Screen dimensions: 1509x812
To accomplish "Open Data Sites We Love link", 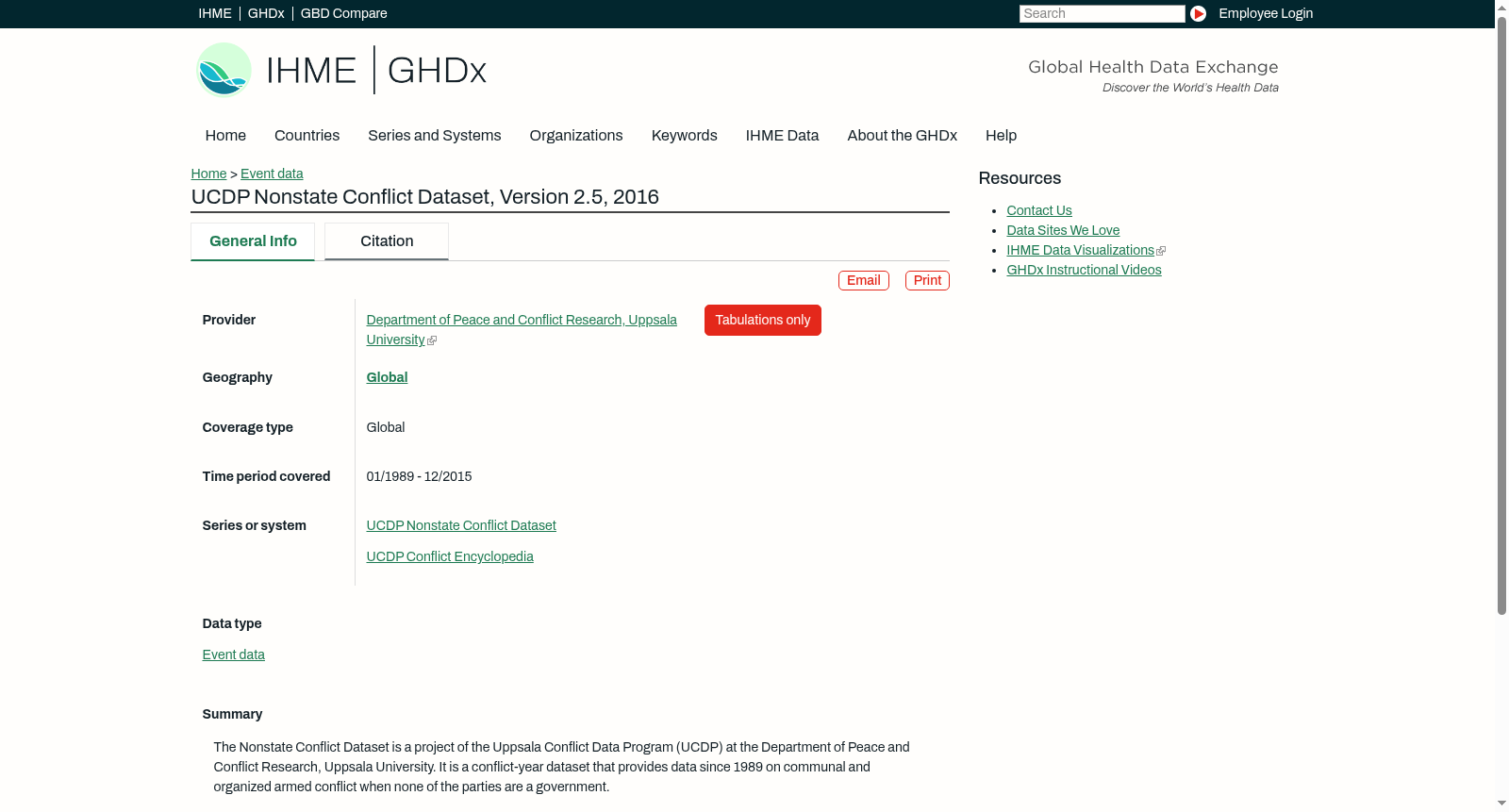I will pyautogui.click(x=1063, y=230).
